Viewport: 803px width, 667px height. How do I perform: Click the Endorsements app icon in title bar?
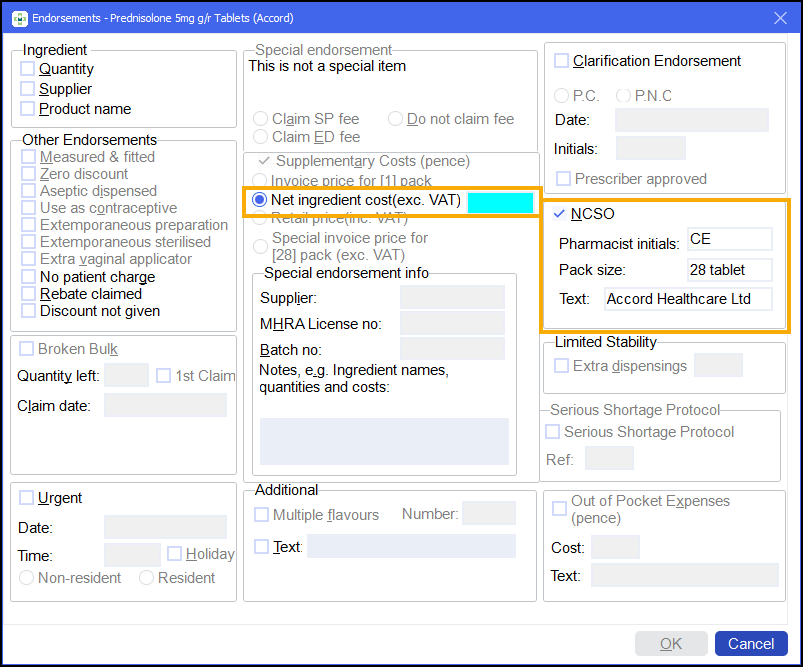coord(18,18)
